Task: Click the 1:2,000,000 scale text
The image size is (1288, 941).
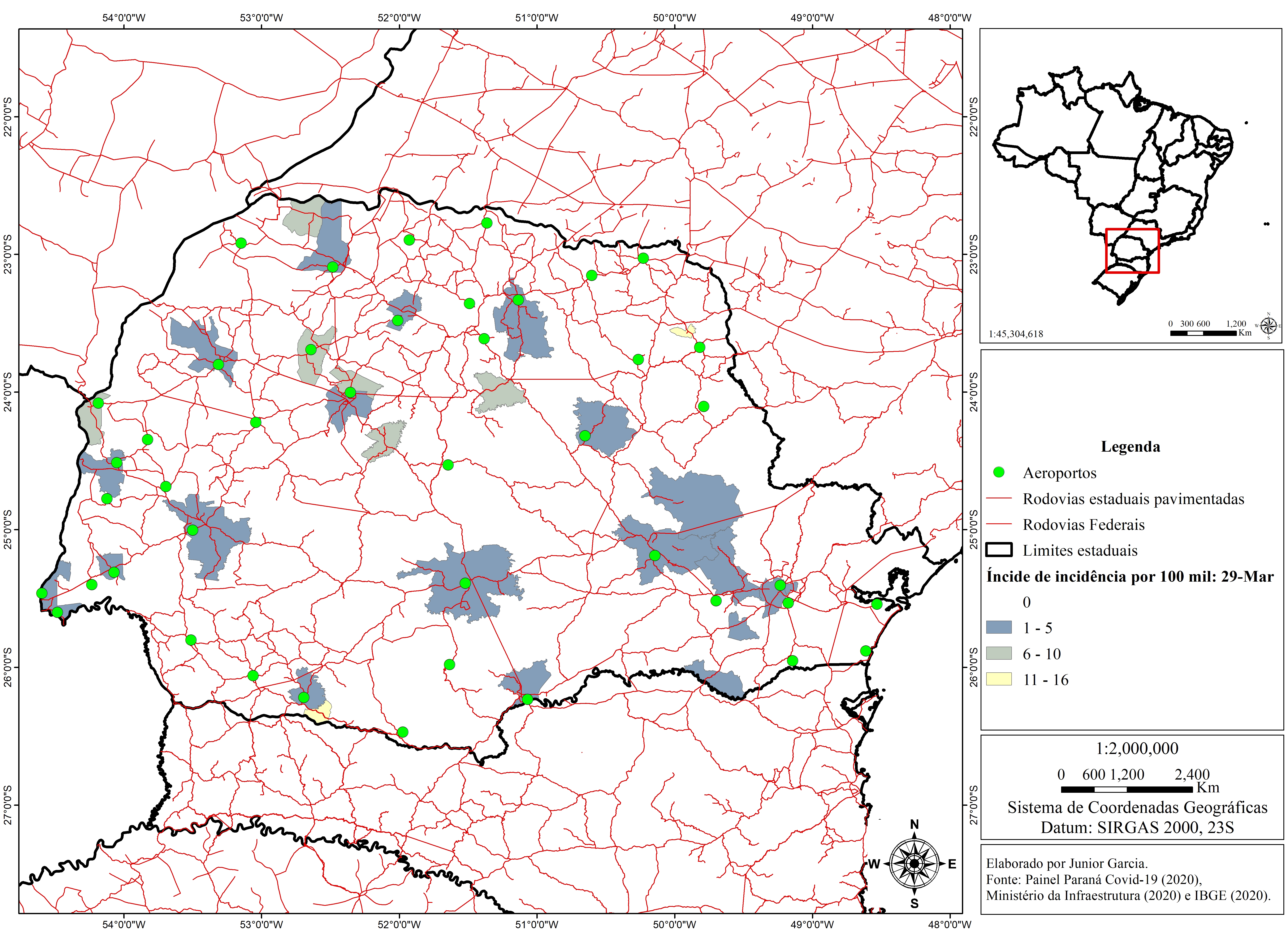Action: pos(1137,749)
